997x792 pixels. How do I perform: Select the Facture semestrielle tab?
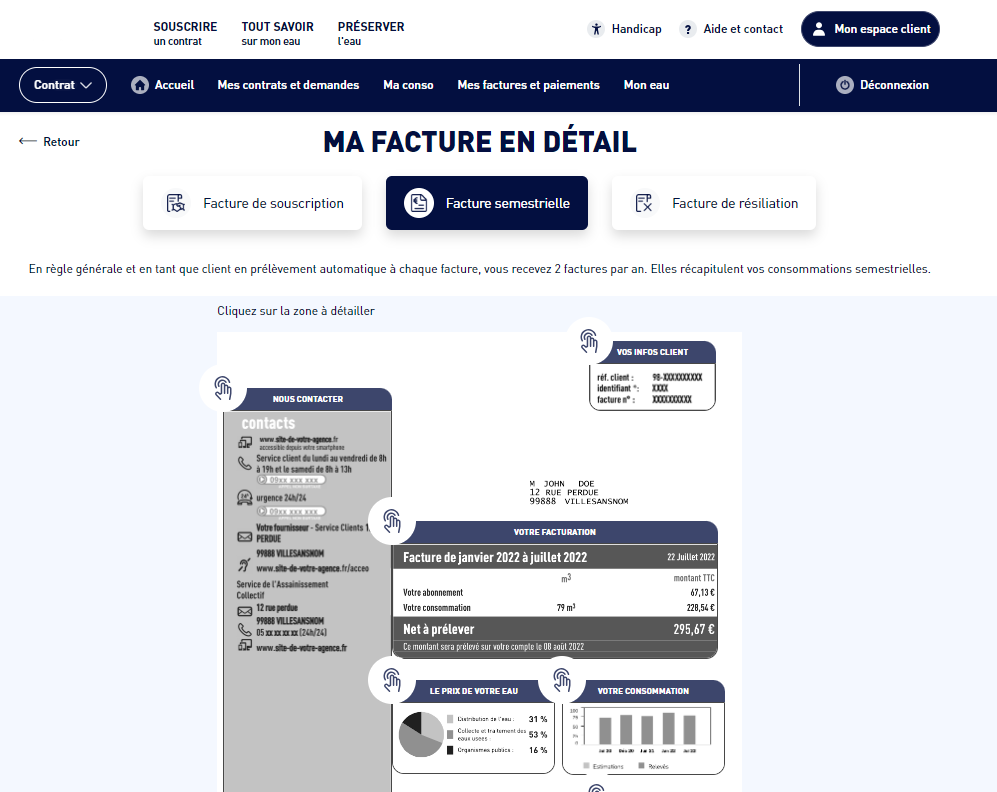pyautogui.click(x=487, y=203)
